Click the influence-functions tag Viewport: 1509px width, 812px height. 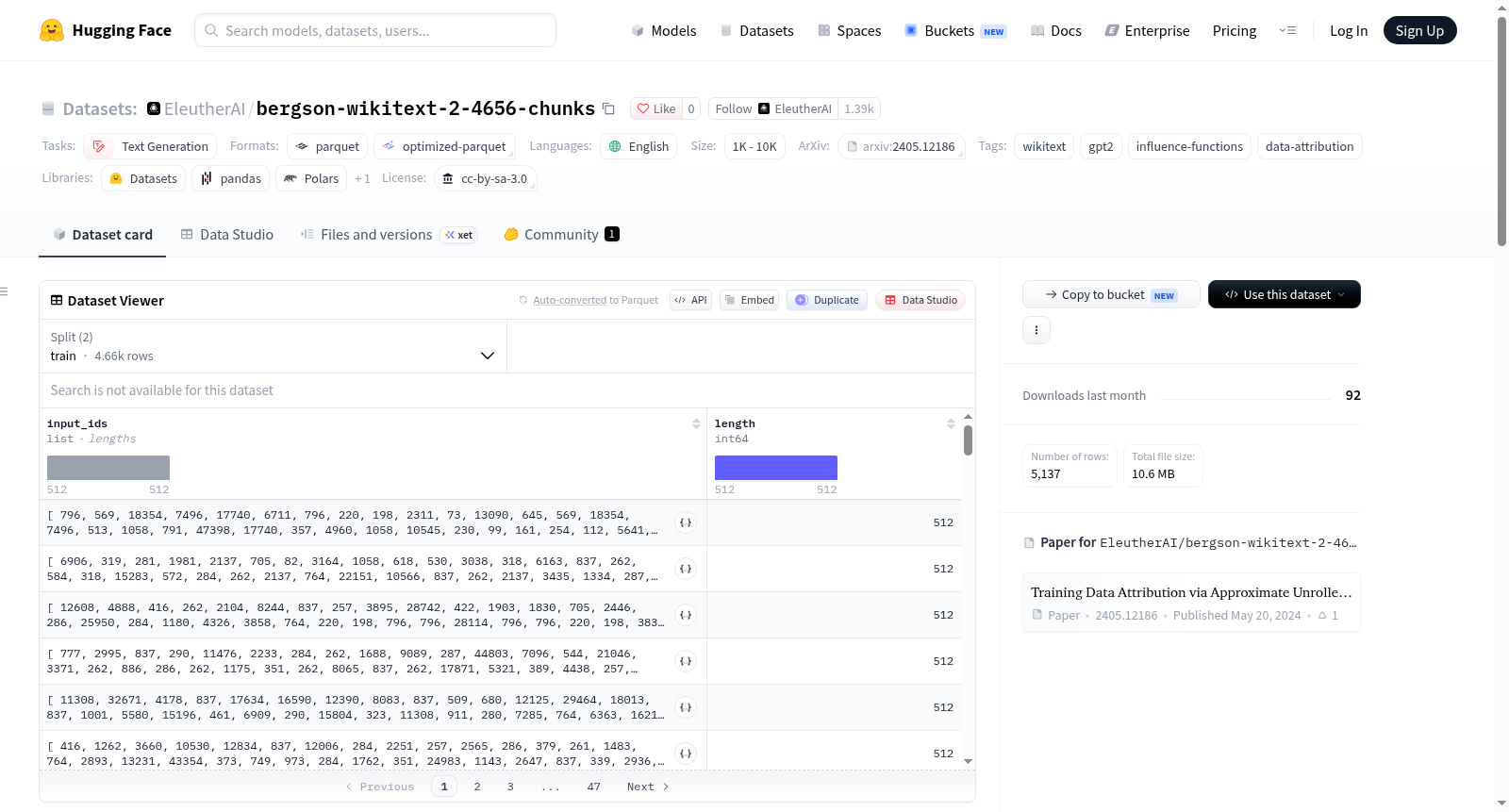click(1189, 146)
